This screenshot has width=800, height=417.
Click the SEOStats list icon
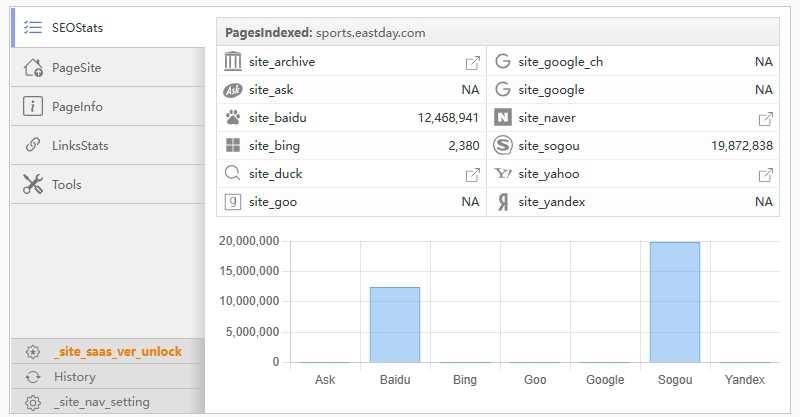point(33,28)
